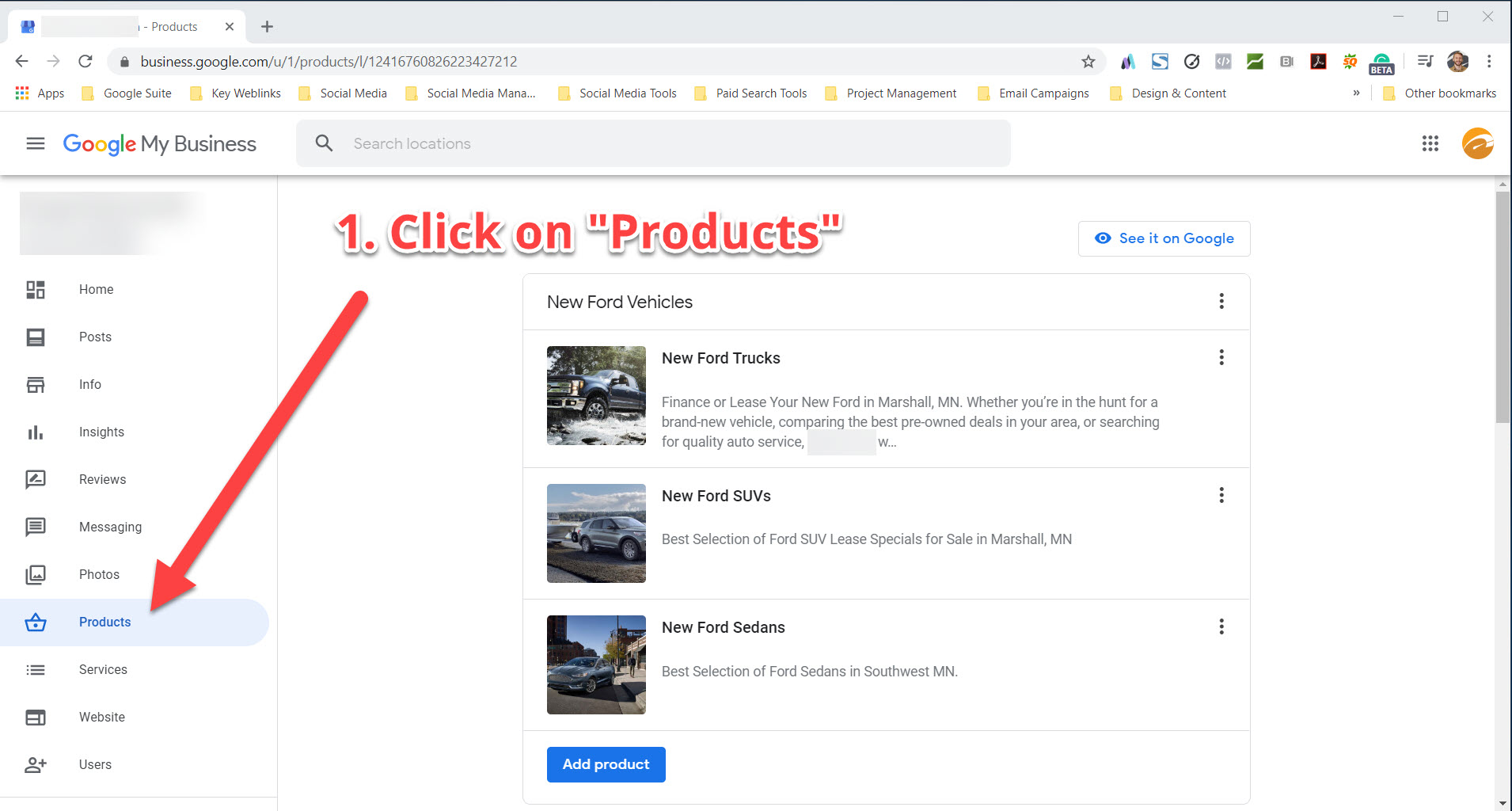The height and width of the screenshot is (811, 1512).
Task: Expand hidden bookmarks with the double-chevron
Action: tap(1355, 93)
